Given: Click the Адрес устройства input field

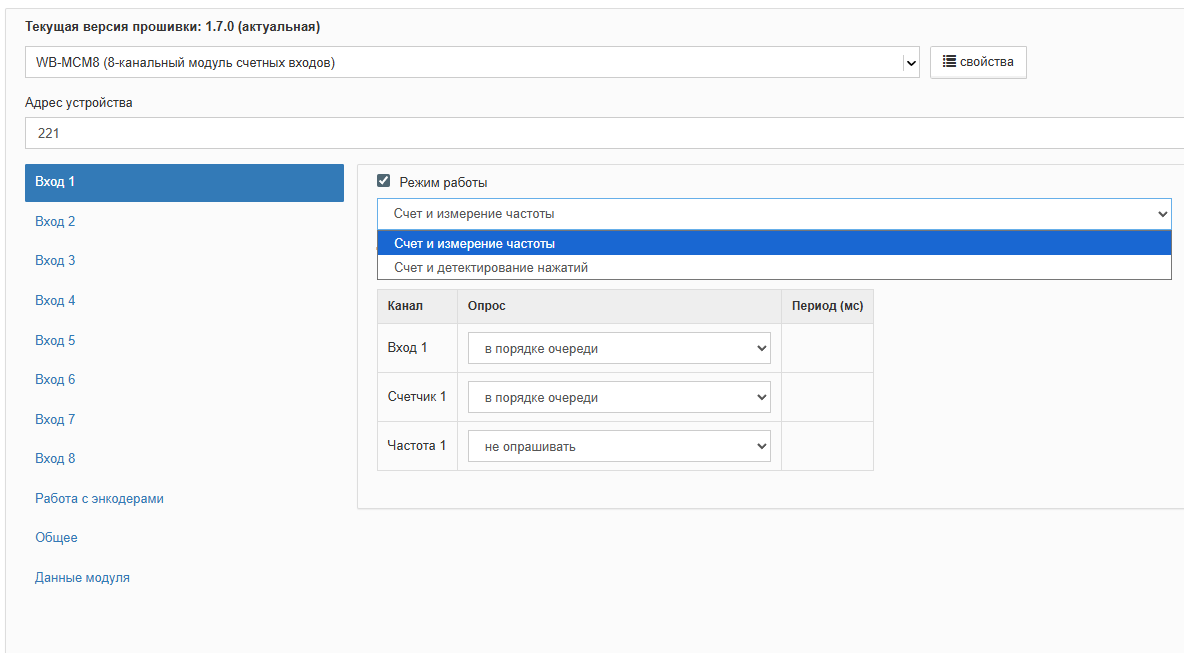Looking at the screenshot, I should [600, 133].
